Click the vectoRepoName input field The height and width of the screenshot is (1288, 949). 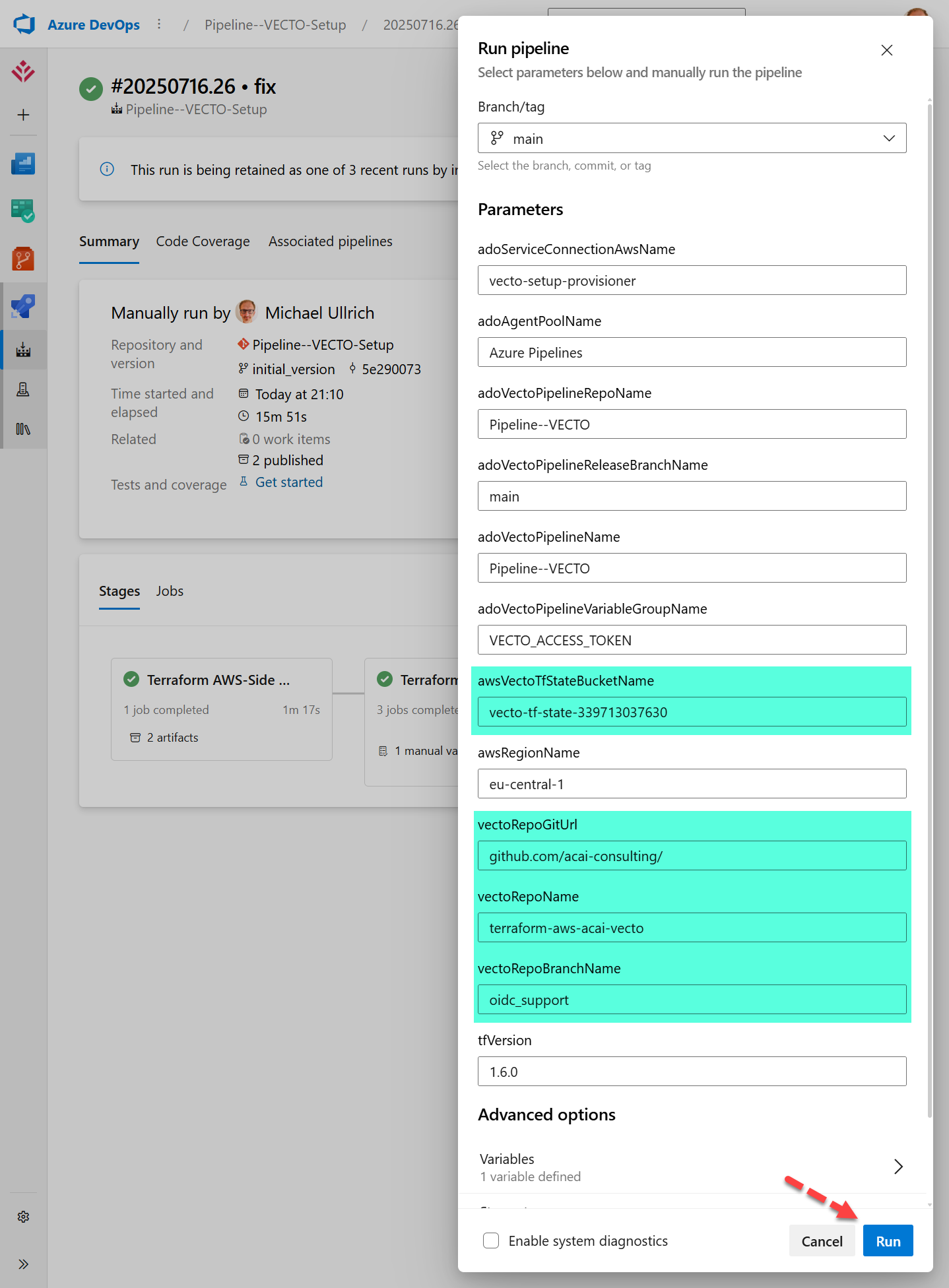pos(692,928)
